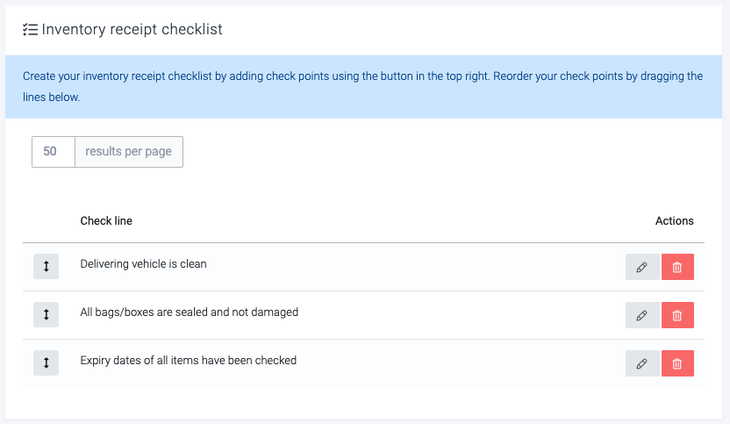Screen dimensions: 730x424
Task: Click the reorder handle for All bags/boxes sealed line
Action: (46, 315)
